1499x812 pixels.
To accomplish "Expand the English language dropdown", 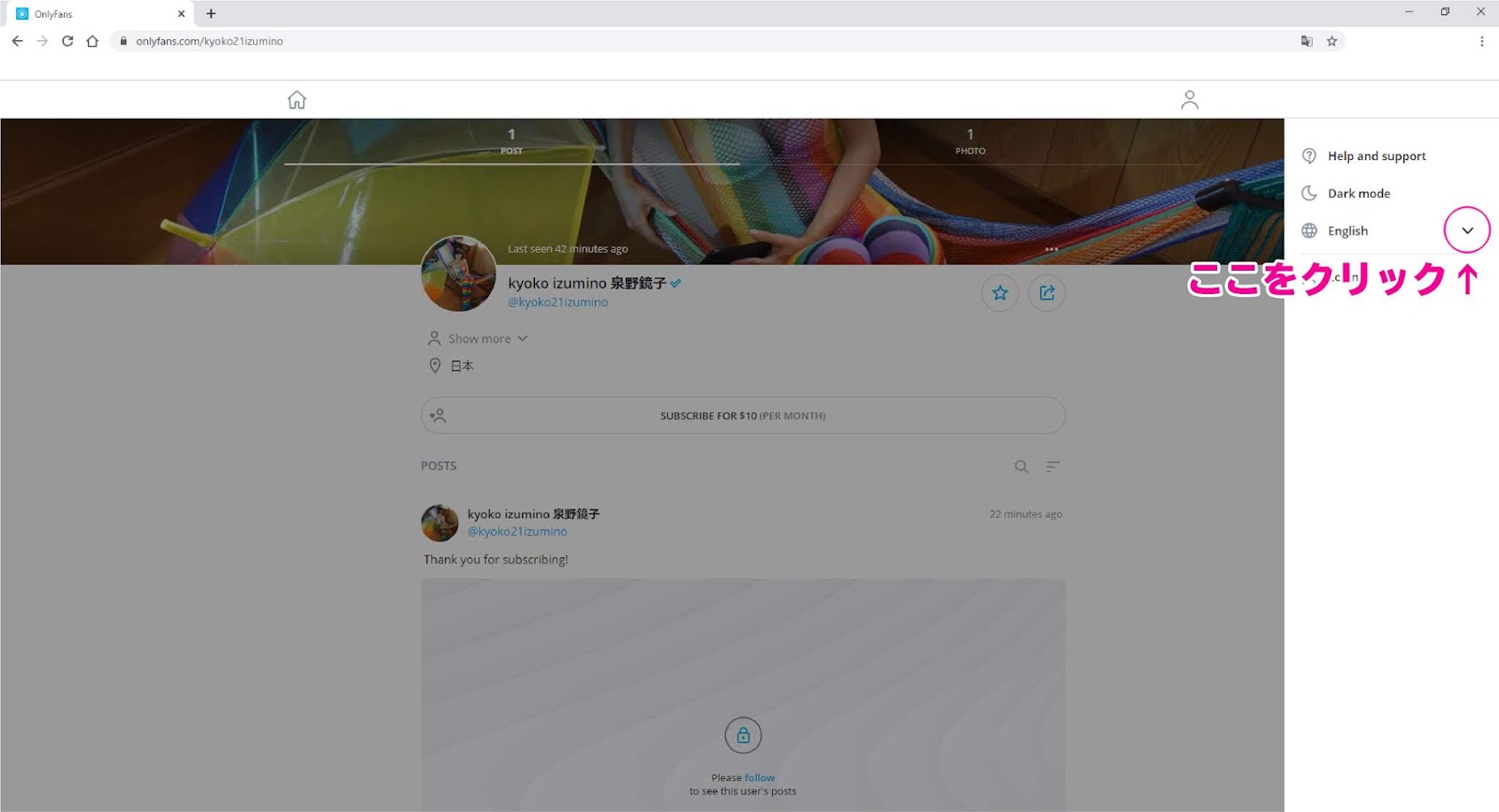I will 1467,230.
